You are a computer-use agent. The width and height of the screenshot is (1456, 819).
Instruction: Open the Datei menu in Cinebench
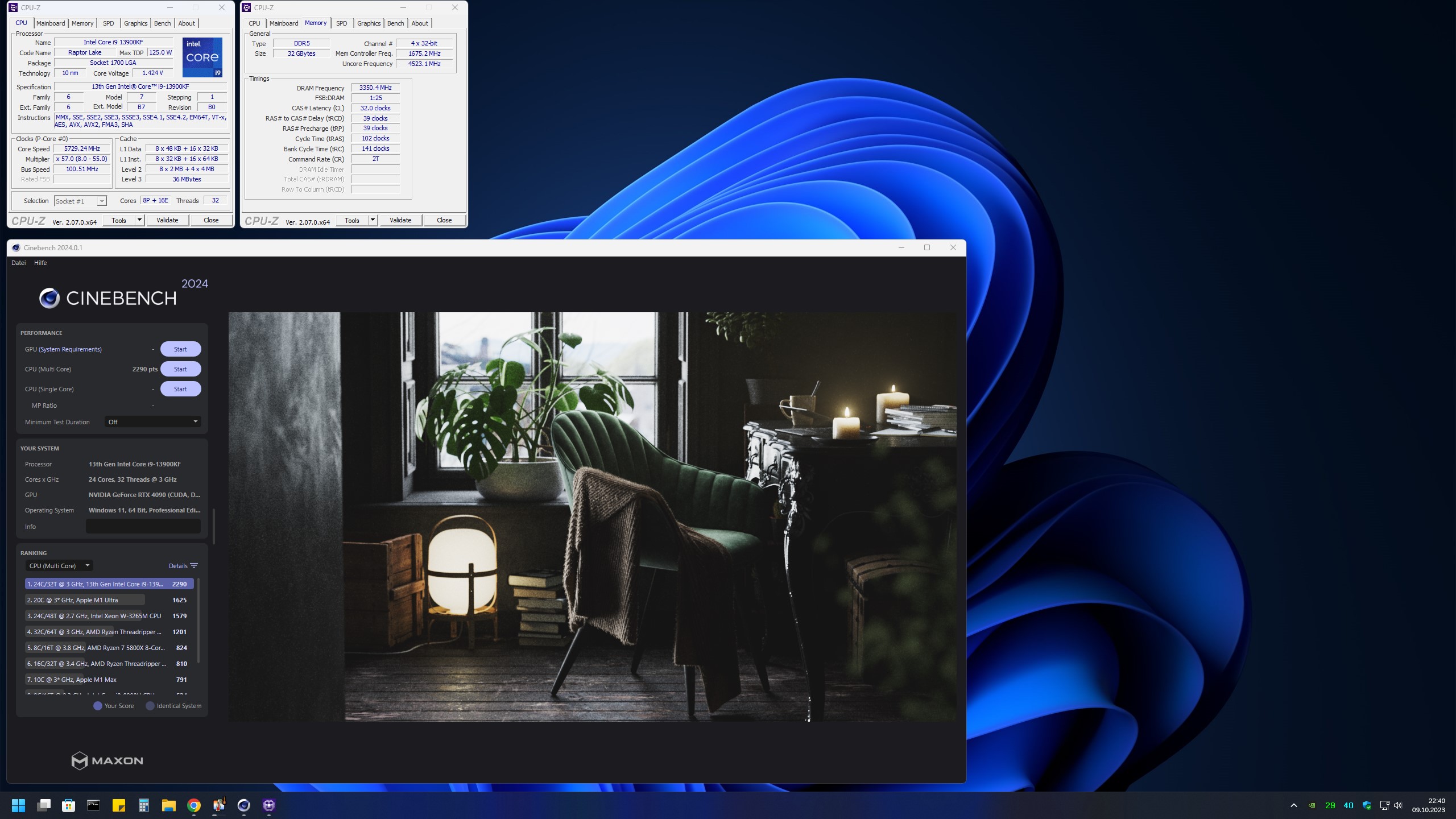(x=19, y=263)
